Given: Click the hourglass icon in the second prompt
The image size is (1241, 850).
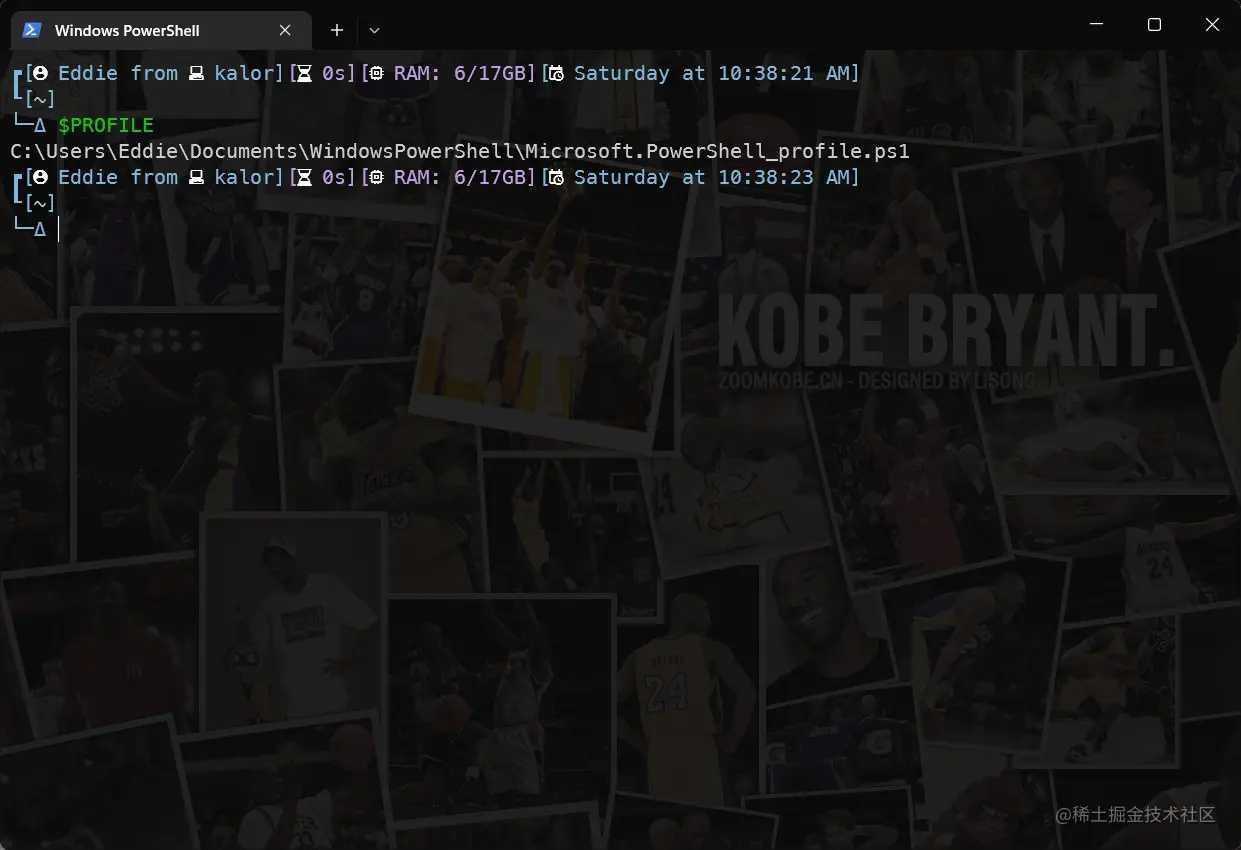Looking at the screenshot, I should coord(305,177).
